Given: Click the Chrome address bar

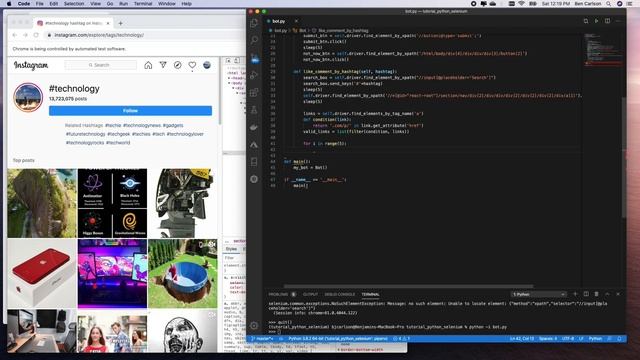Looking at the screenshot, I should tap(143, 35).
